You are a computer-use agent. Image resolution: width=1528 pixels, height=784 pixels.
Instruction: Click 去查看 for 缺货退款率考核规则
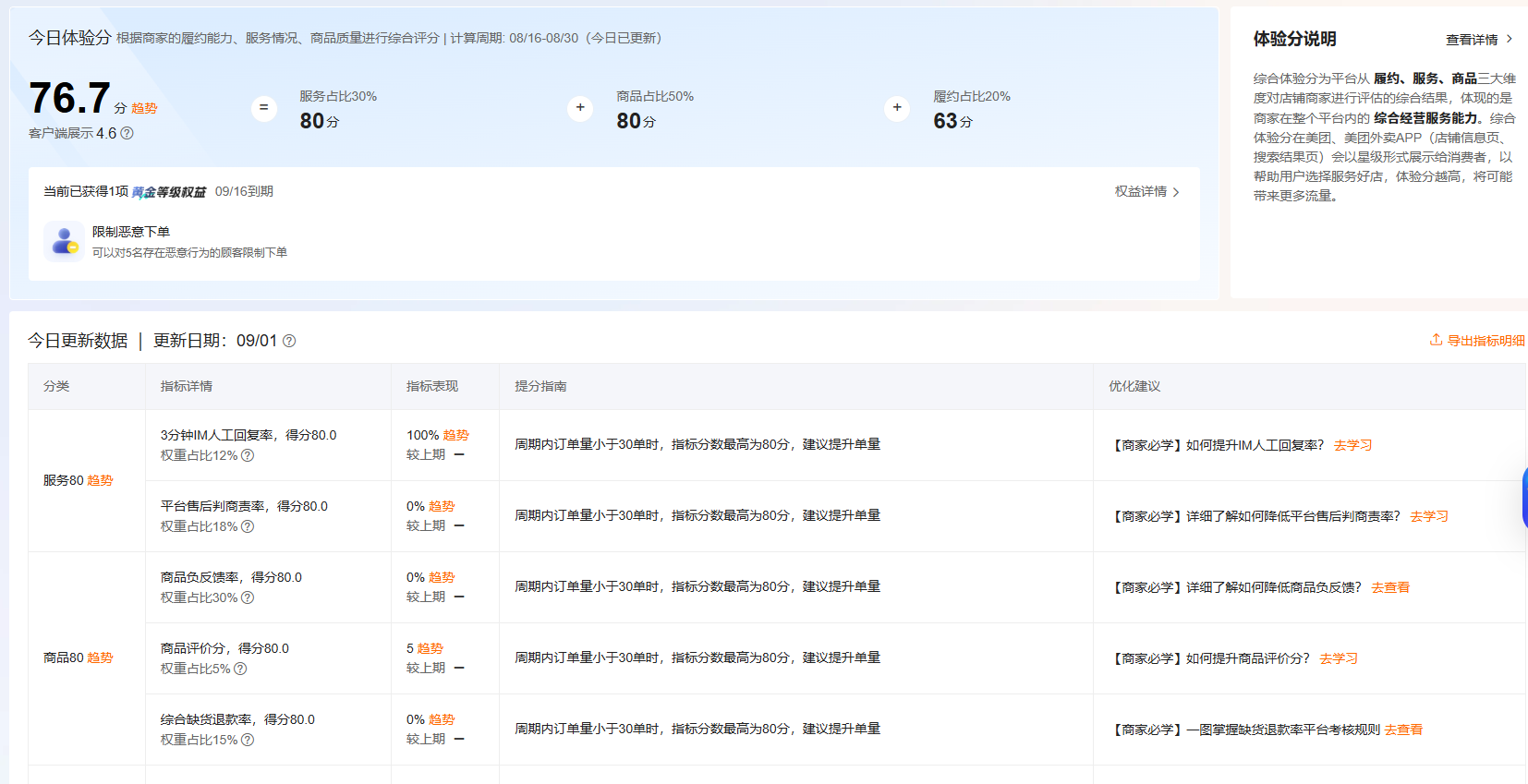1403,730
